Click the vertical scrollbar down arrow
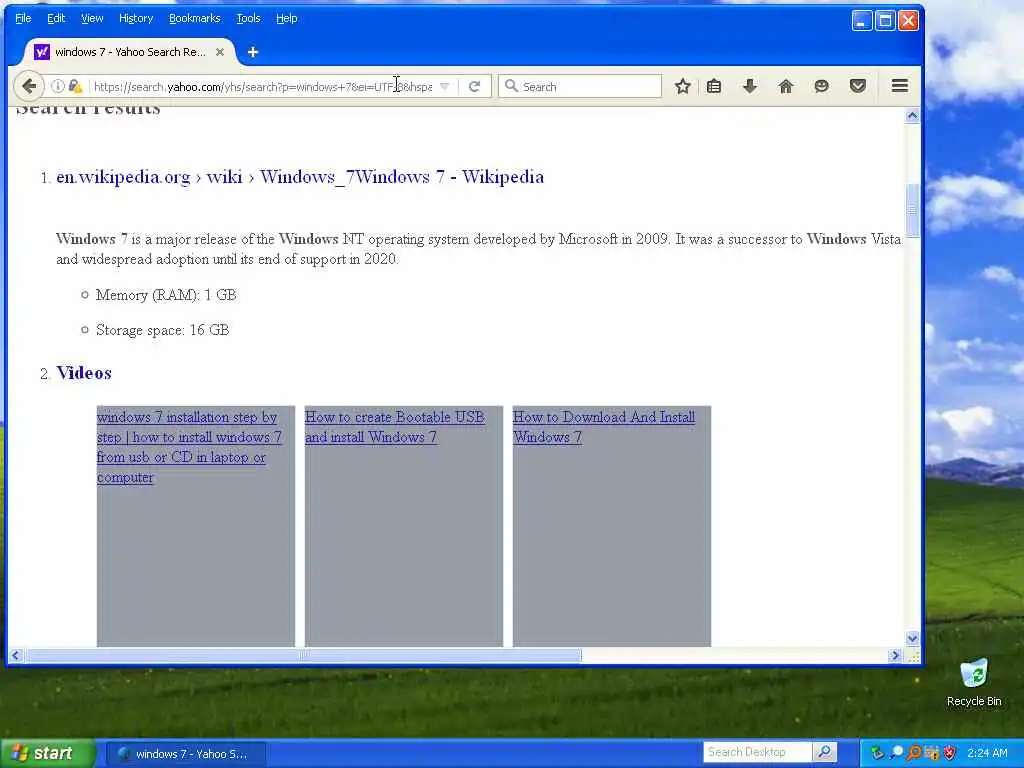The image size is (1024, 768). pos(912,638)
